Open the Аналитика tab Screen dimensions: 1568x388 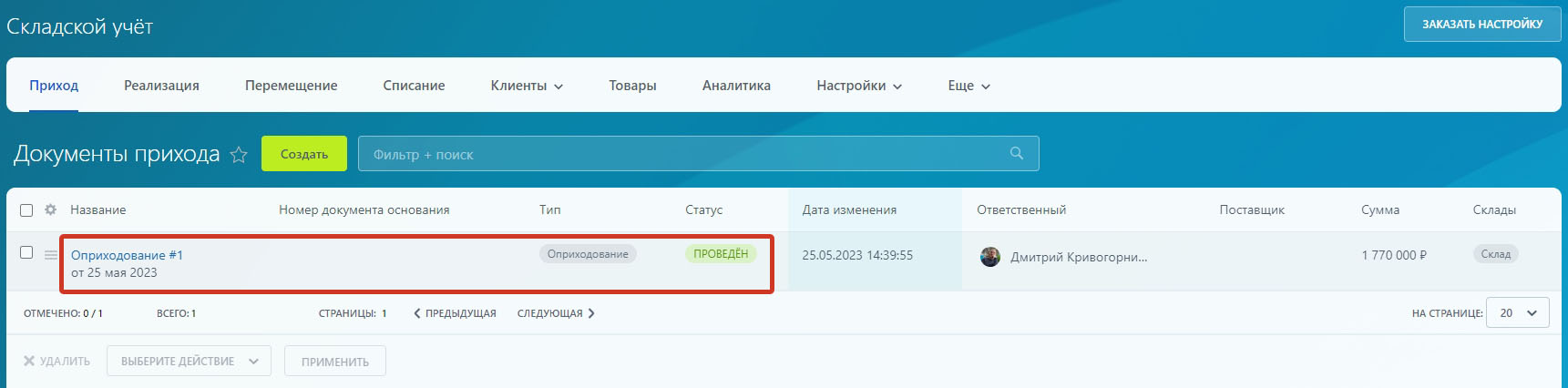tap(736, 86)
